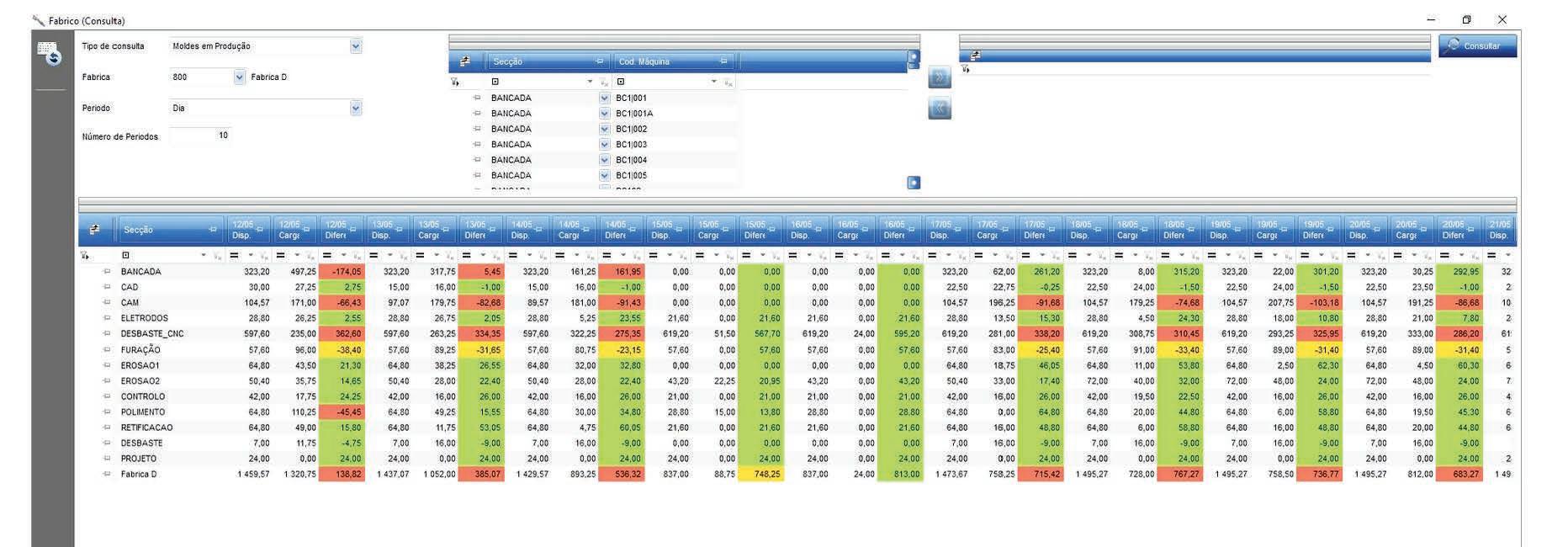Image resolution: width=1568 pixels, height=547 pixels.
Task: Pin the Secção column in machine list header
Action: (x=599, y=61)
